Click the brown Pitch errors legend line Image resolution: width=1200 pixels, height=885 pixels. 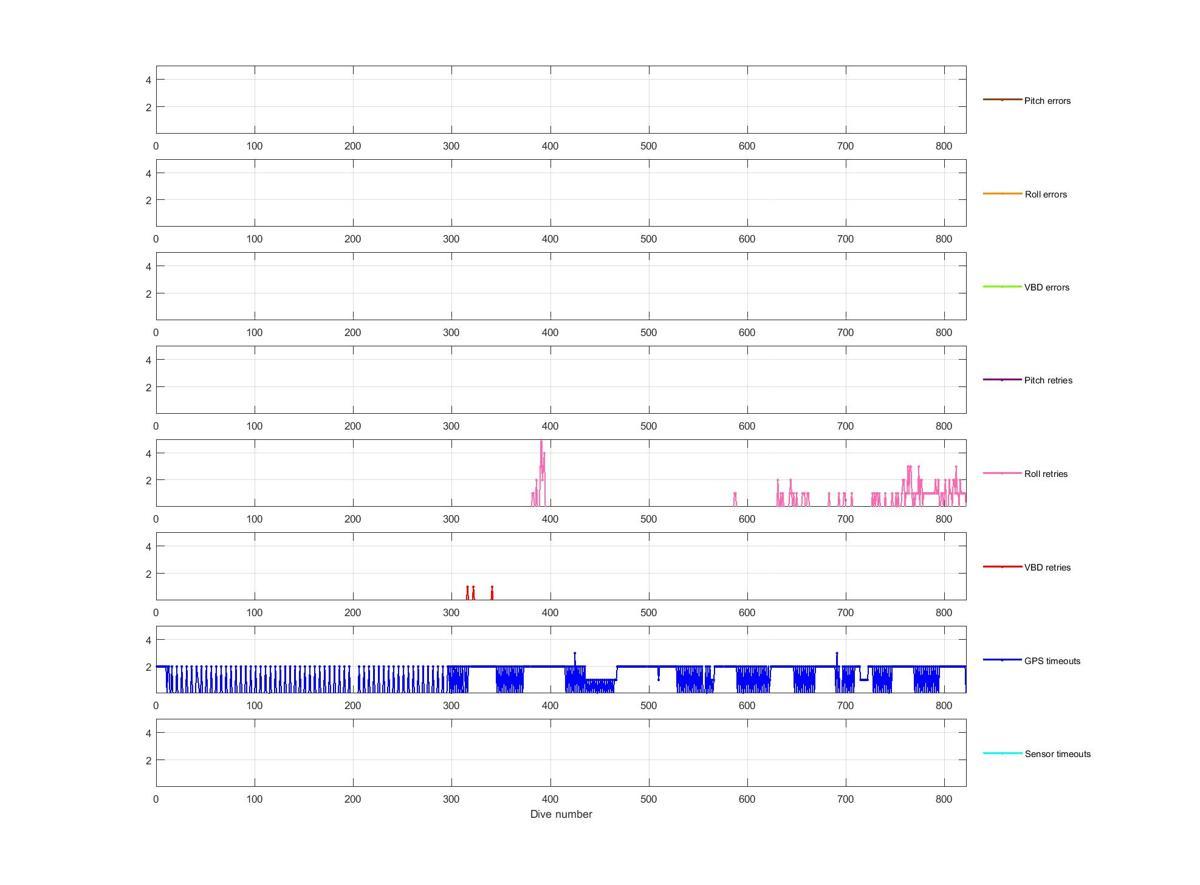[x=1002, y=100]
